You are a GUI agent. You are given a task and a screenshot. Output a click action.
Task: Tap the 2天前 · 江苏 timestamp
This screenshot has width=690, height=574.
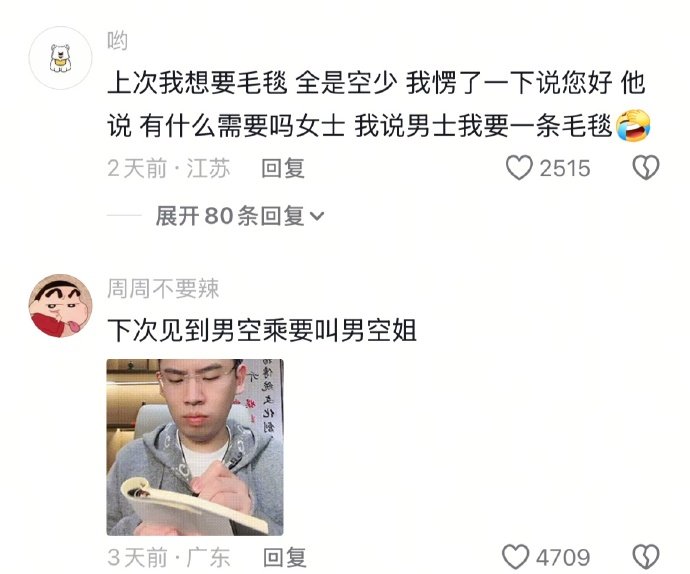pos(169,168)
